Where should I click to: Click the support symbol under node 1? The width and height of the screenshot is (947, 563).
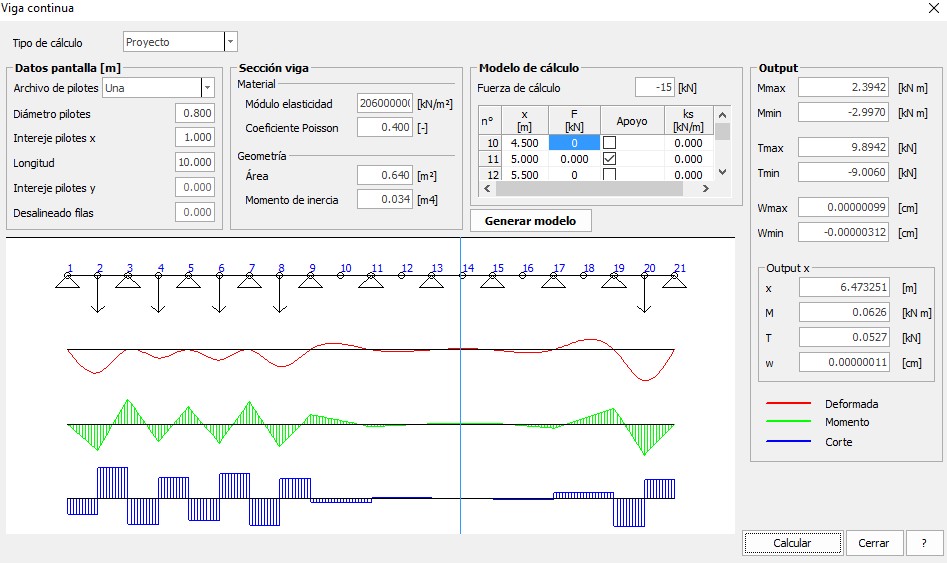69,281
